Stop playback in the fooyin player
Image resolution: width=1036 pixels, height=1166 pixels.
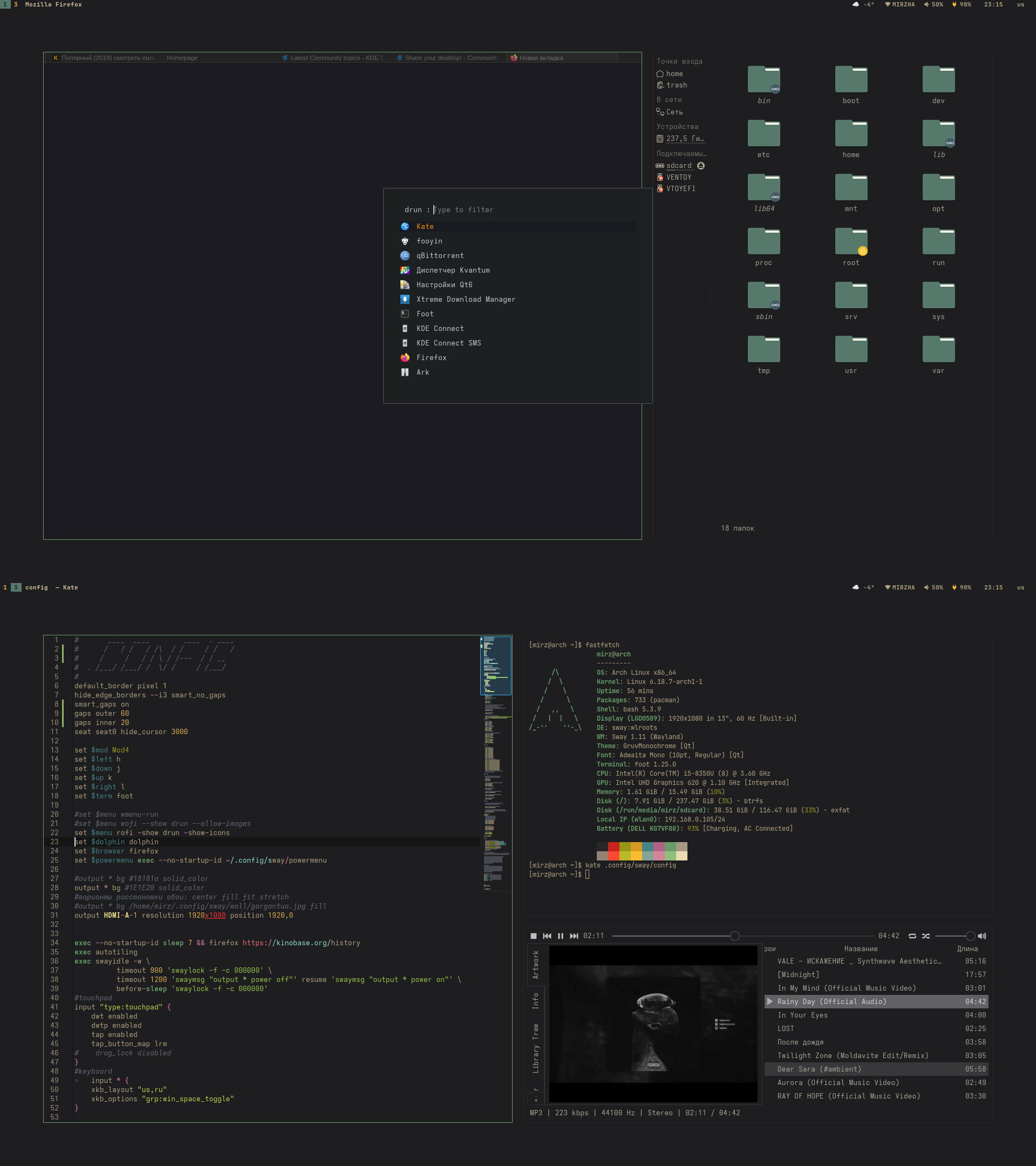(534, 936)
